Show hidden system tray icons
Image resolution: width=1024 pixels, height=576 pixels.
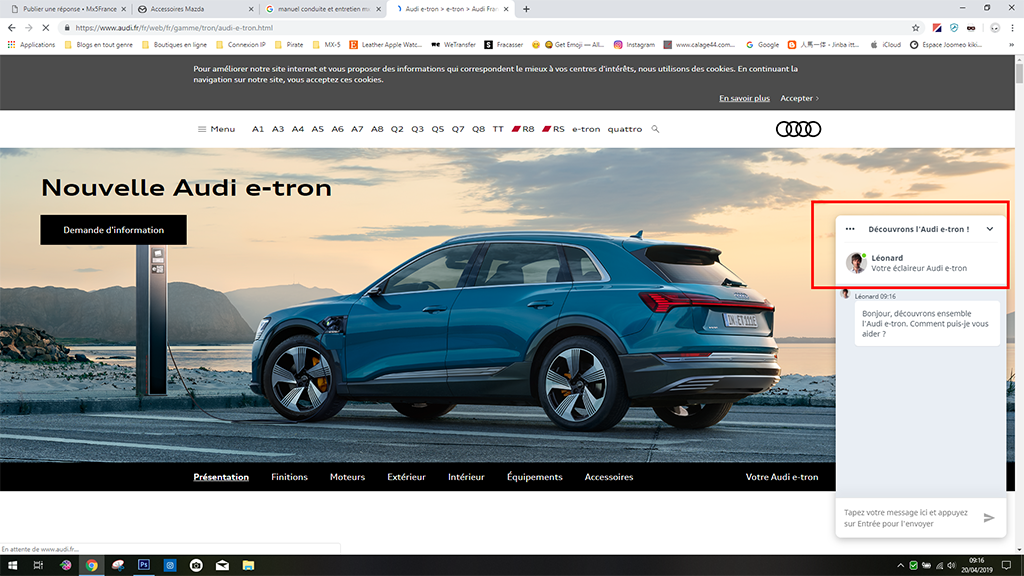901,566
